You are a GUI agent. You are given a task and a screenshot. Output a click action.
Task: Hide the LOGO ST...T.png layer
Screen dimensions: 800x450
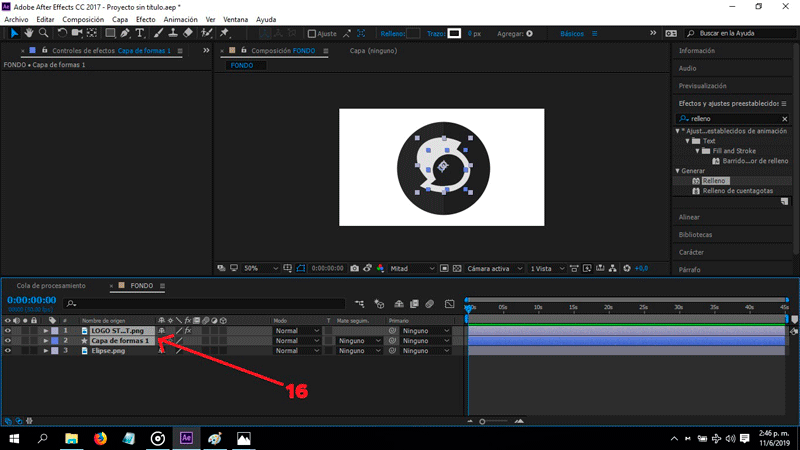8,330
